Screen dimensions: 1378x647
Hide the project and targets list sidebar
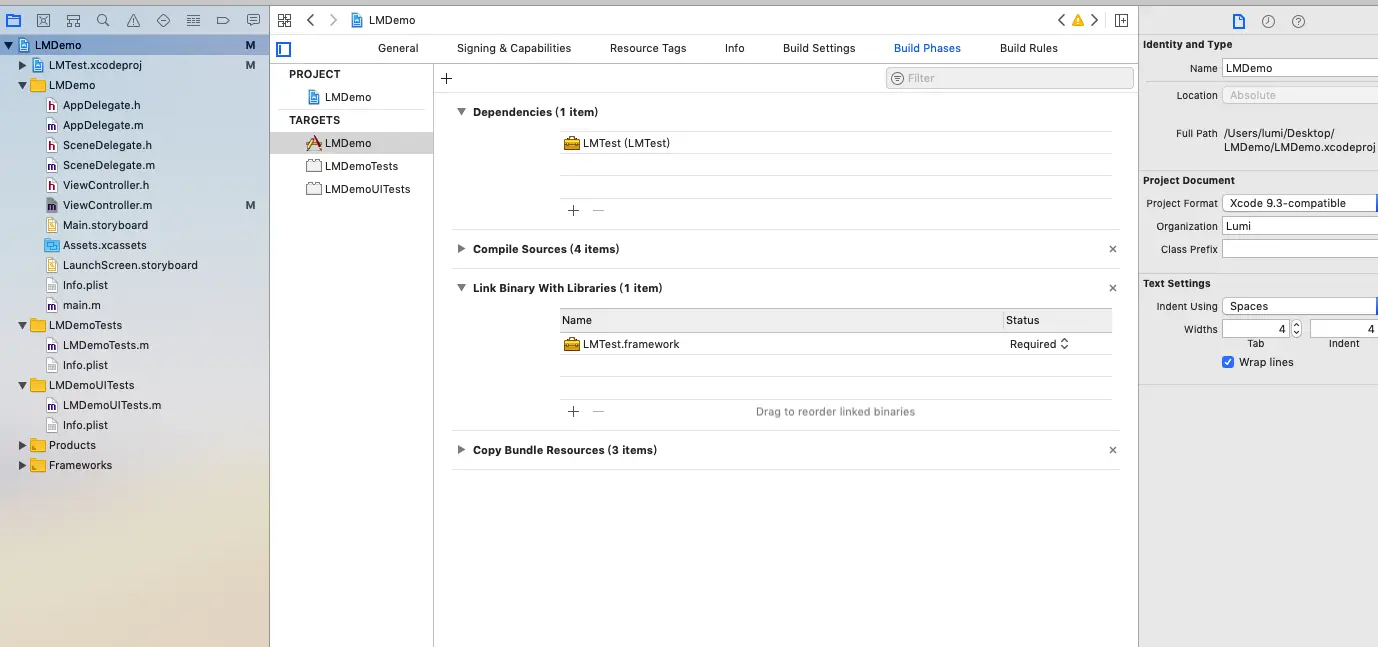284,49
